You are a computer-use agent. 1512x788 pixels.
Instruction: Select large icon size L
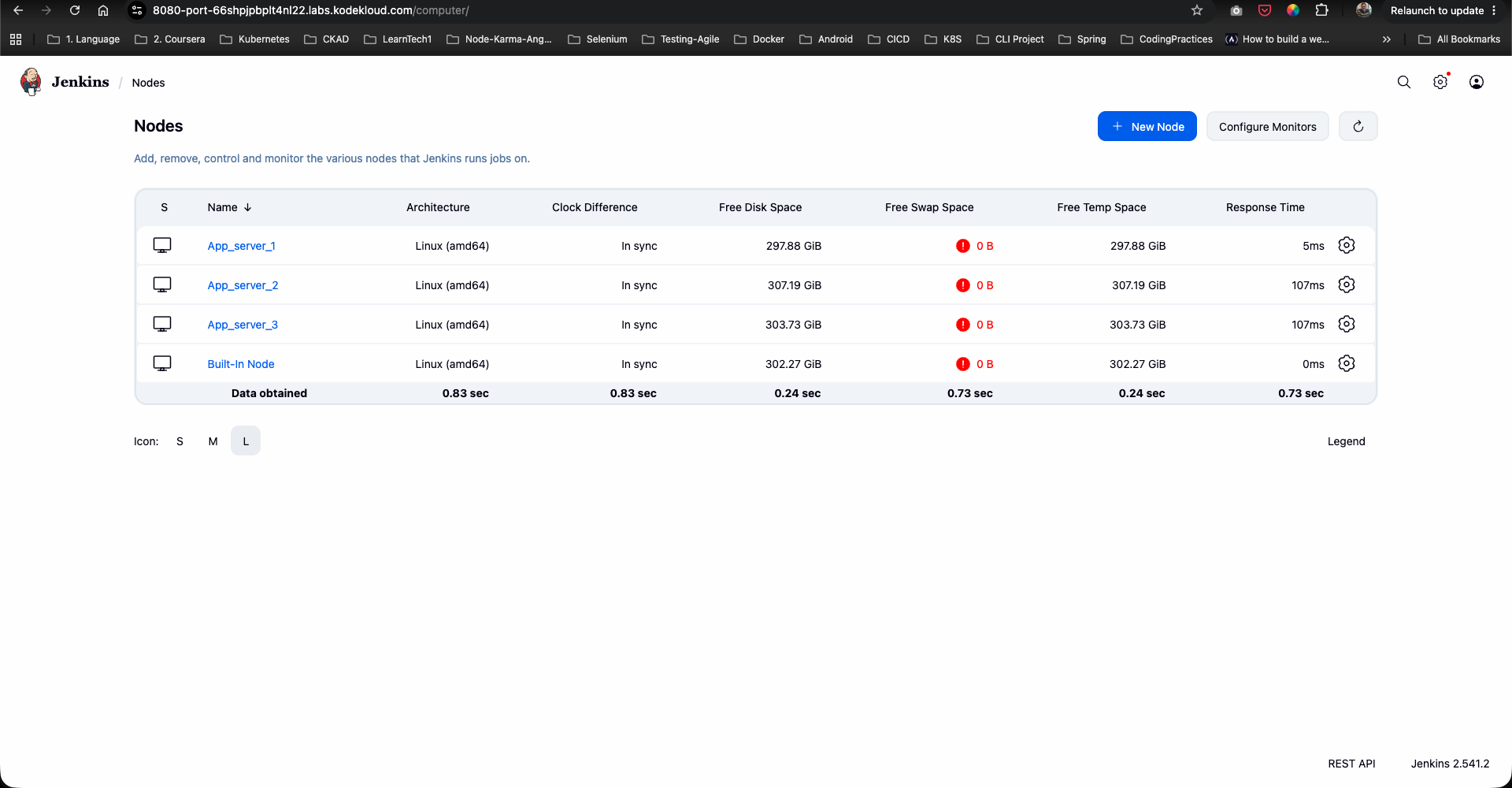click(246, 441)
